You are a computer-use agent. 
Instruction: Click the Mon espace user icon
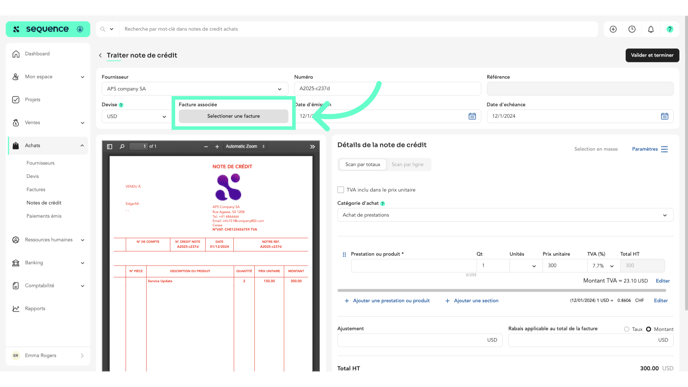tap(16, 77)
